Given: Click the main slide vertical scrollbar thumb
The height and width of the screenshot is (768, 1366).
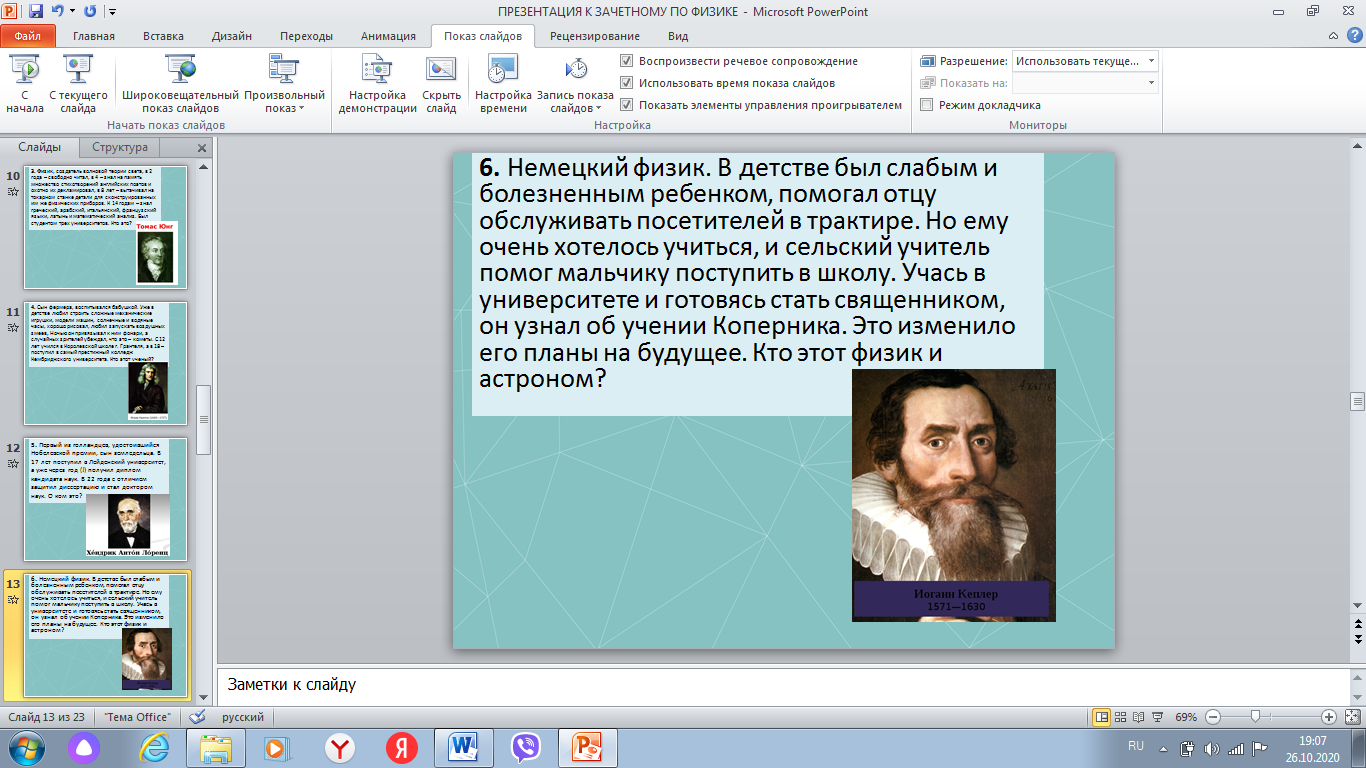Looking at the screenshot, I should [1357, 401].
